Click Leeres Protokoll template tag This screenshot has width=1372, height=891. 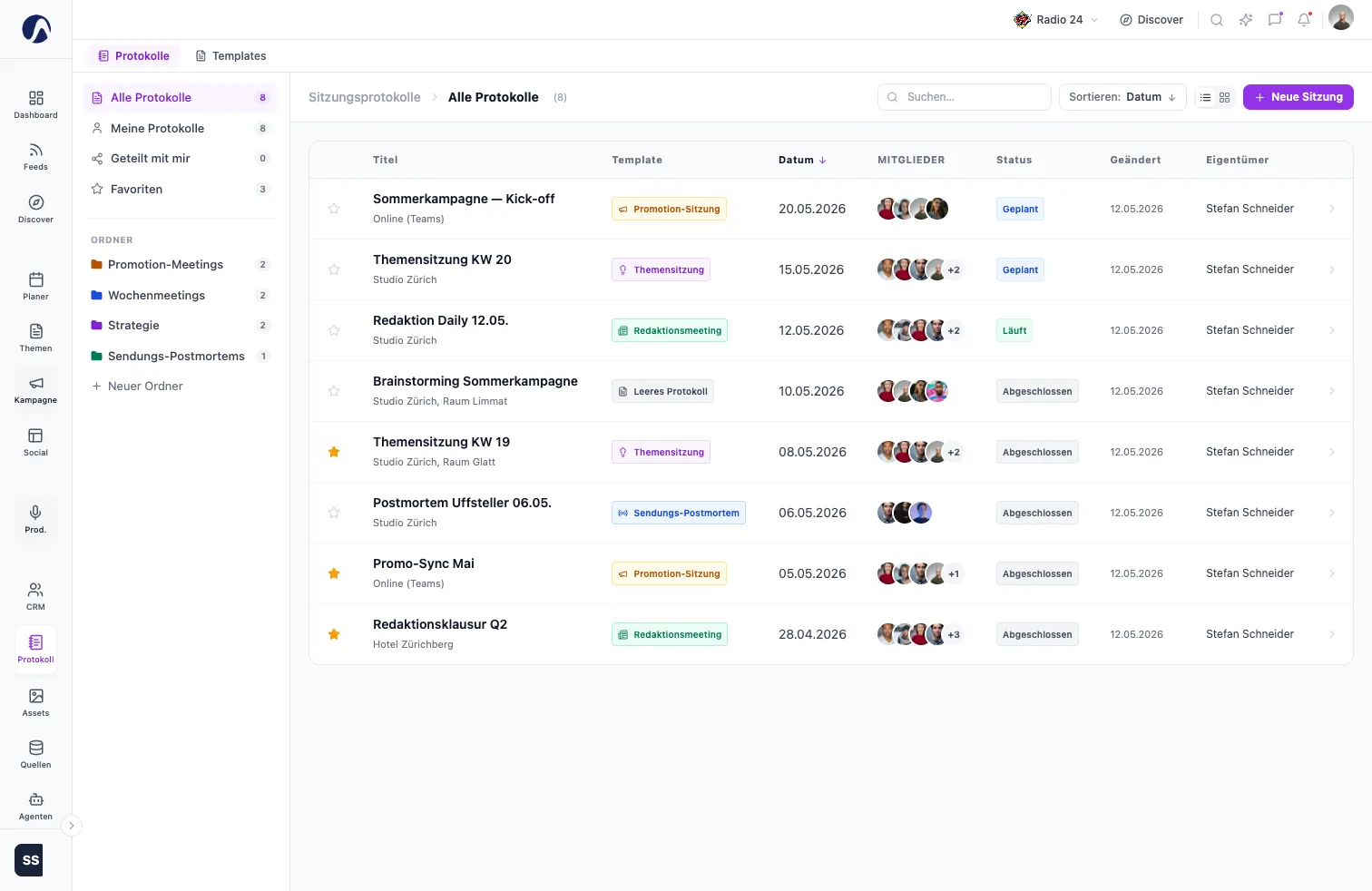click(662, 391)
